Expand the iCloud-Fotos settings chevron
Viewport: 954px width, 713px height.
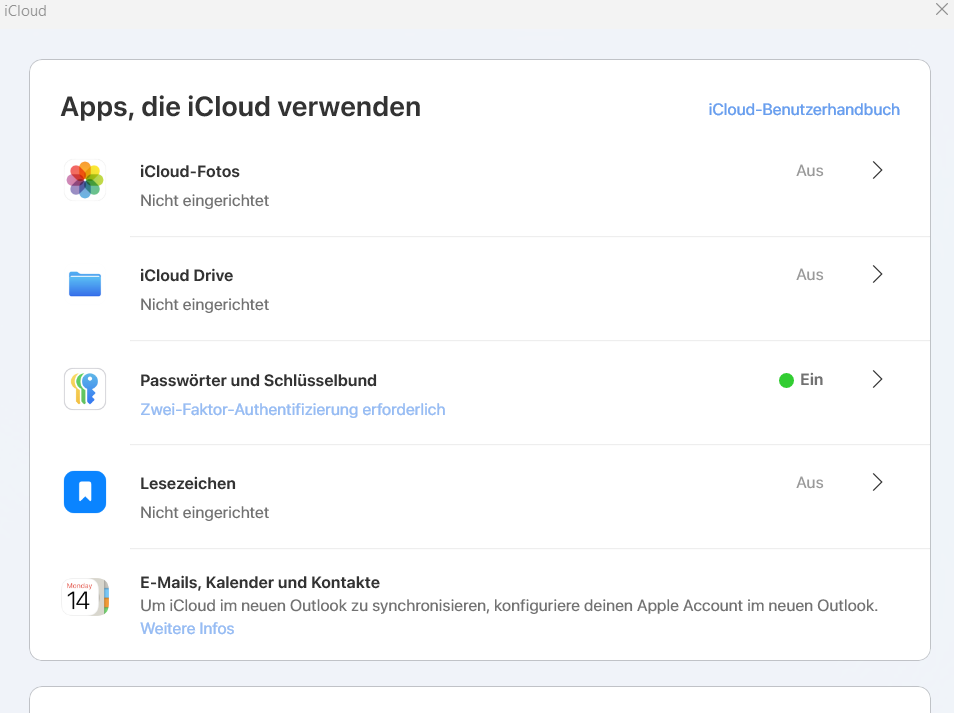pyautogui.click(x=877, y=171)
